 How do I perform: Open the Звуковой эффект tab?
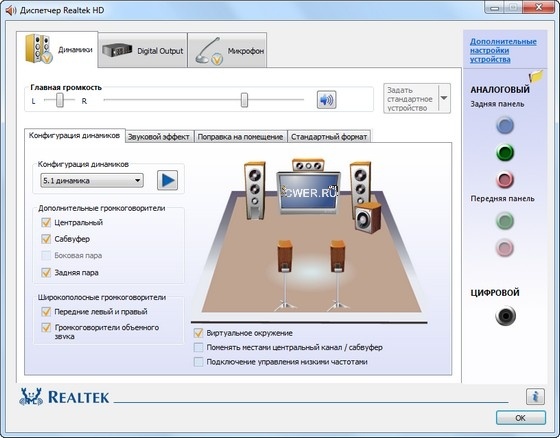coord(159,137)
